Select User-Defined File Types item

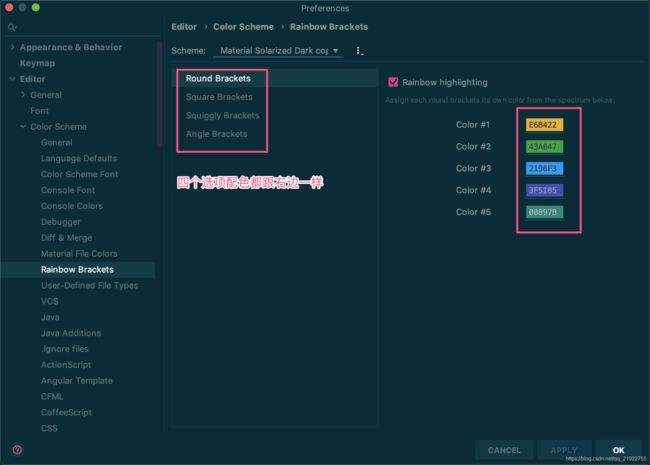click(90, 286)
